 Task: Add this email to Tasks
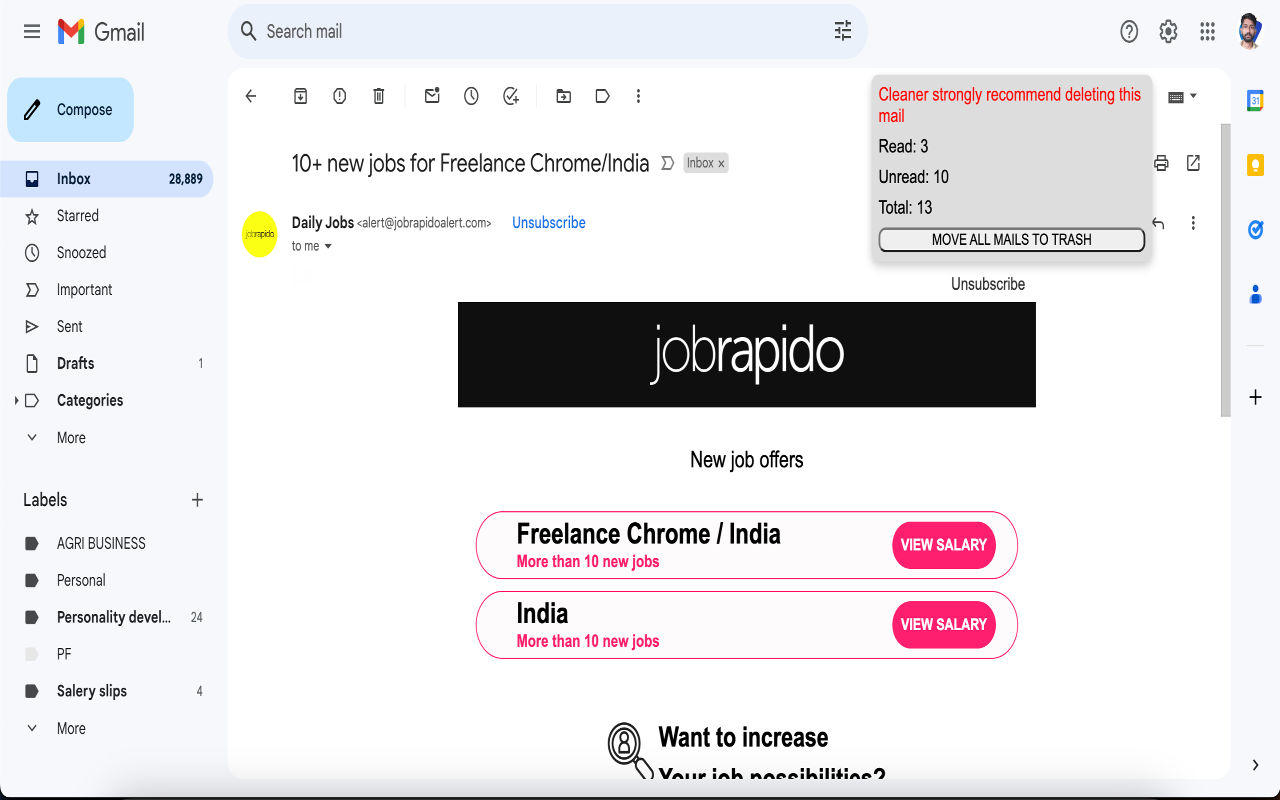click(510, 95)
